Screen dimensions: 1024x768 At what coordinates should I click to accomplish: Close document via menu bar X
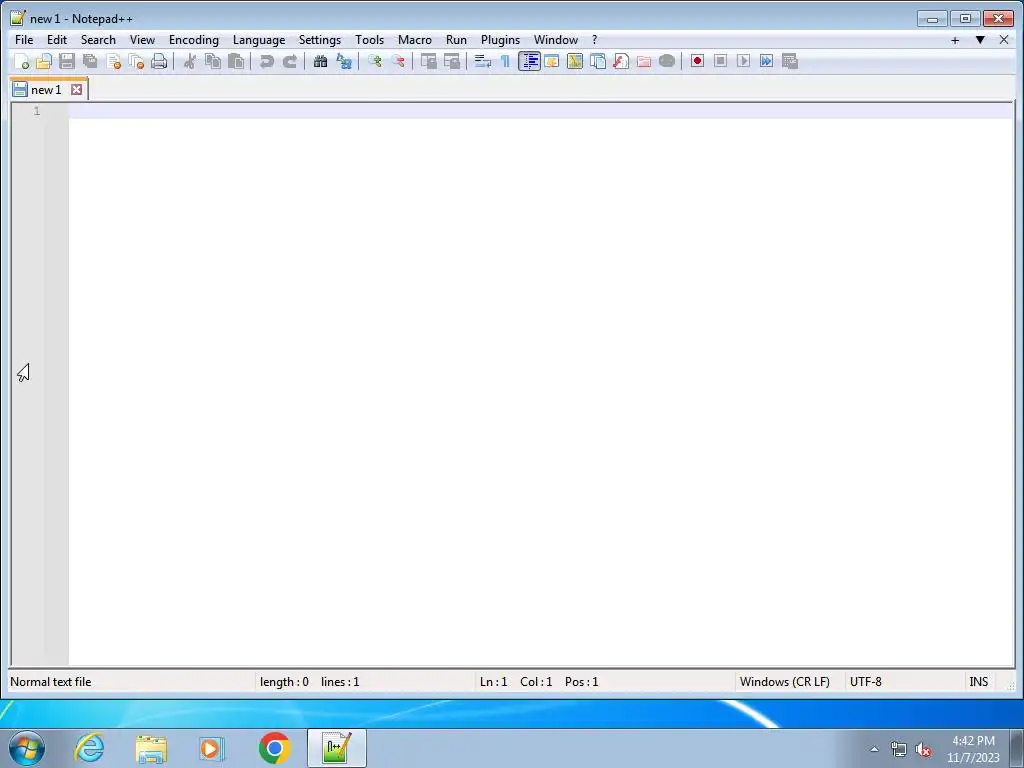click(x=1004, y=40)
